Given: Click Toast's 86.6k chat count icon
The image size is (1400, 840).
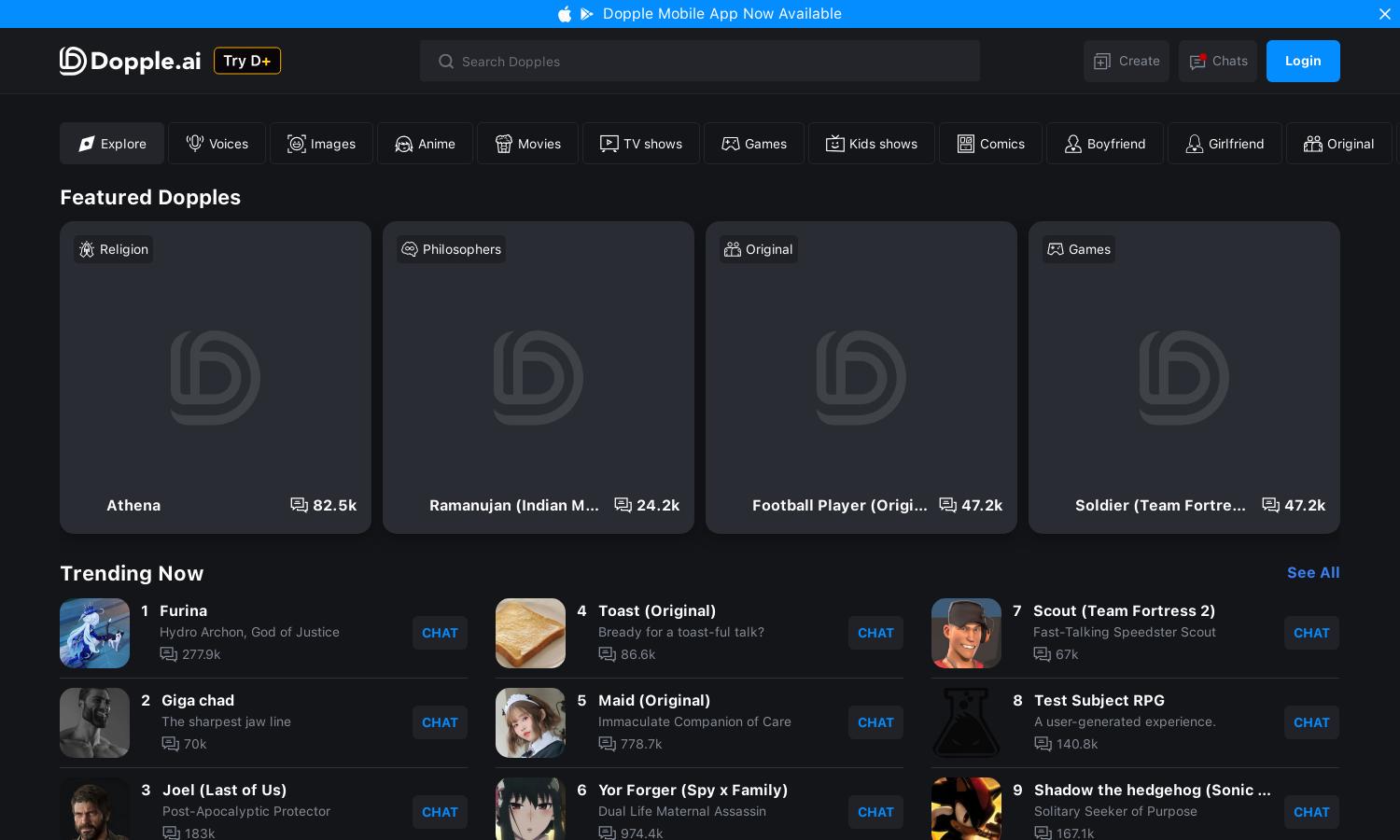Looking at the screenshot, I should (607, 654).
